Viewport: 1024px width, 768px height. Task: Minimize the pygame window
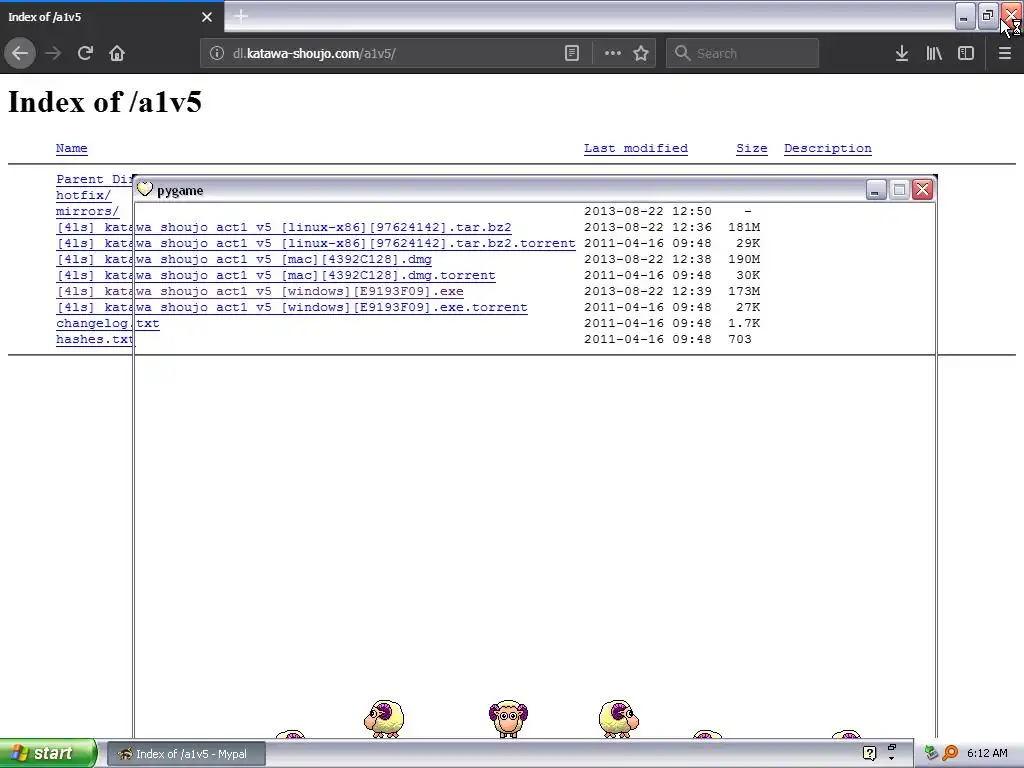point(876,190)
